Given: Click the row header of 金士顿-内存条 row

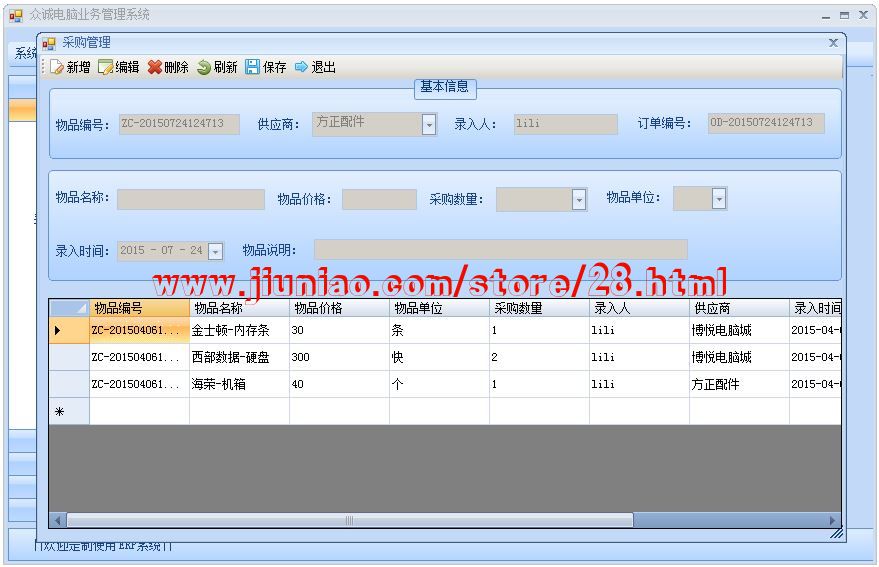Looking at the screenshot, I should tap(70, 330).
